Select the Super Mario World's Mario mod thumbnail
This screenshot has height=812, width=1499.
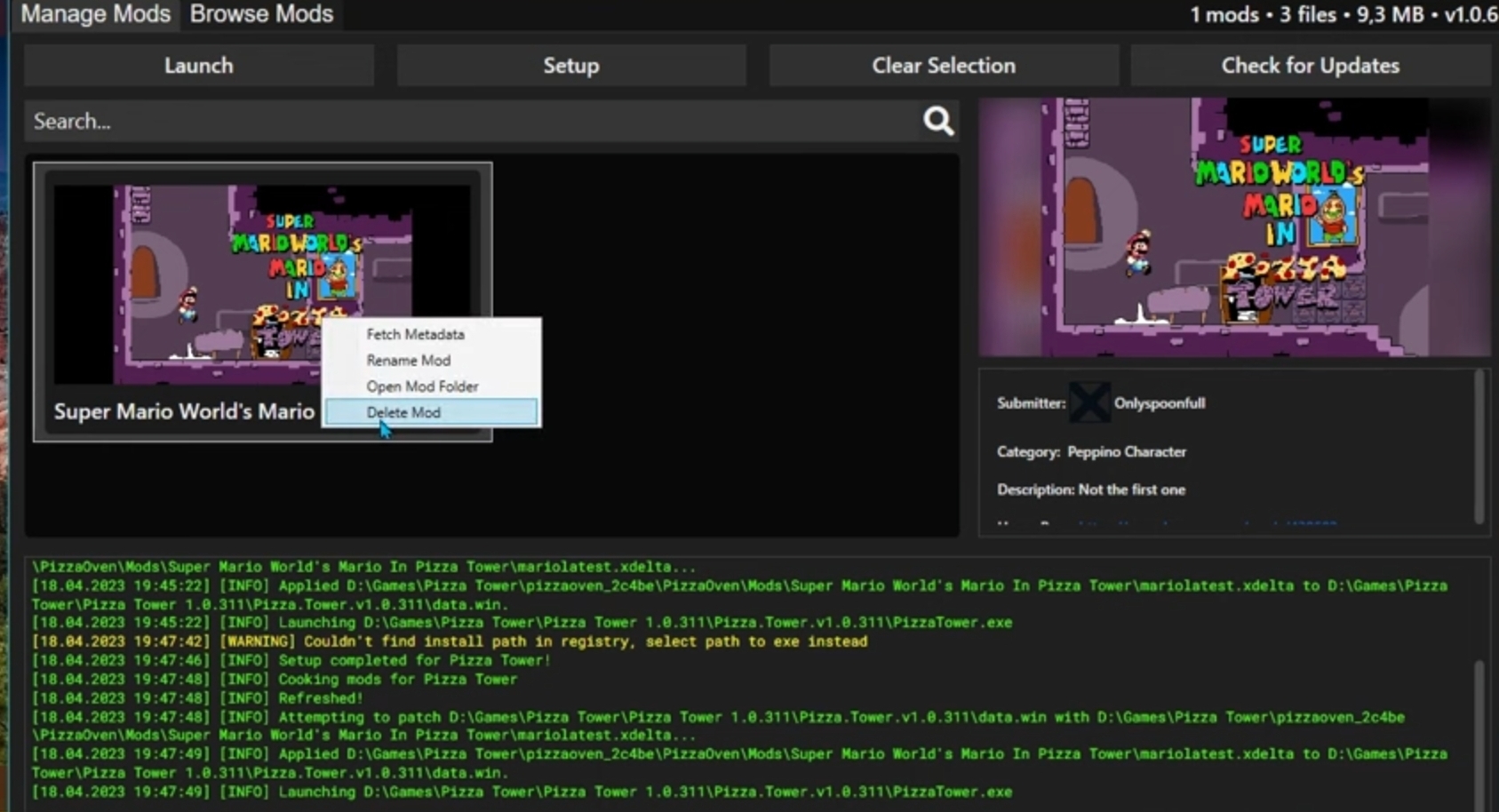point(262,284)
